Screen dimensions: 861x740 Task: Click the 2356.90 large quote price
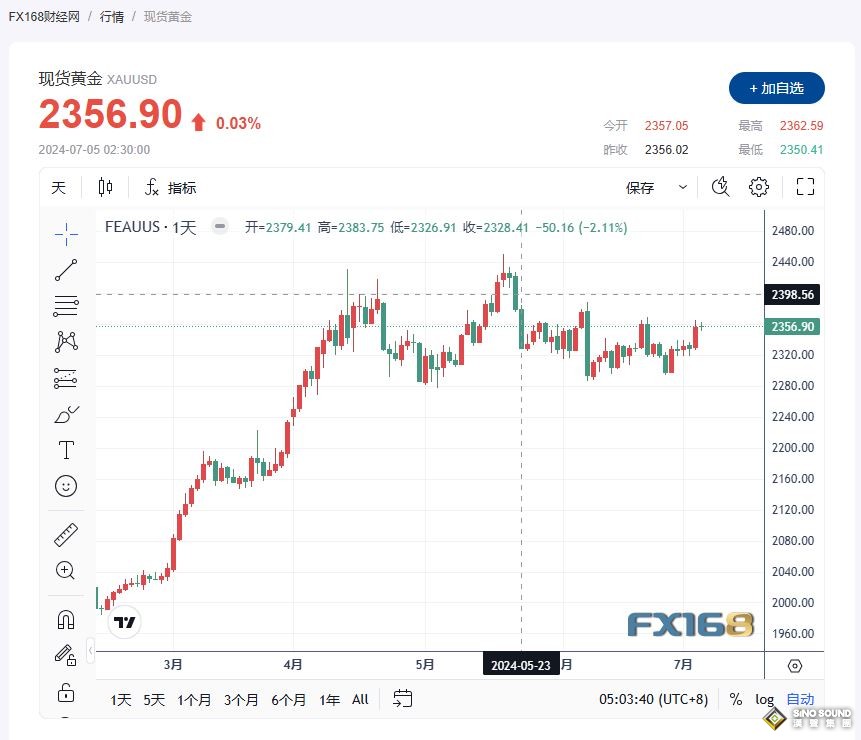[x=110, y=114]
